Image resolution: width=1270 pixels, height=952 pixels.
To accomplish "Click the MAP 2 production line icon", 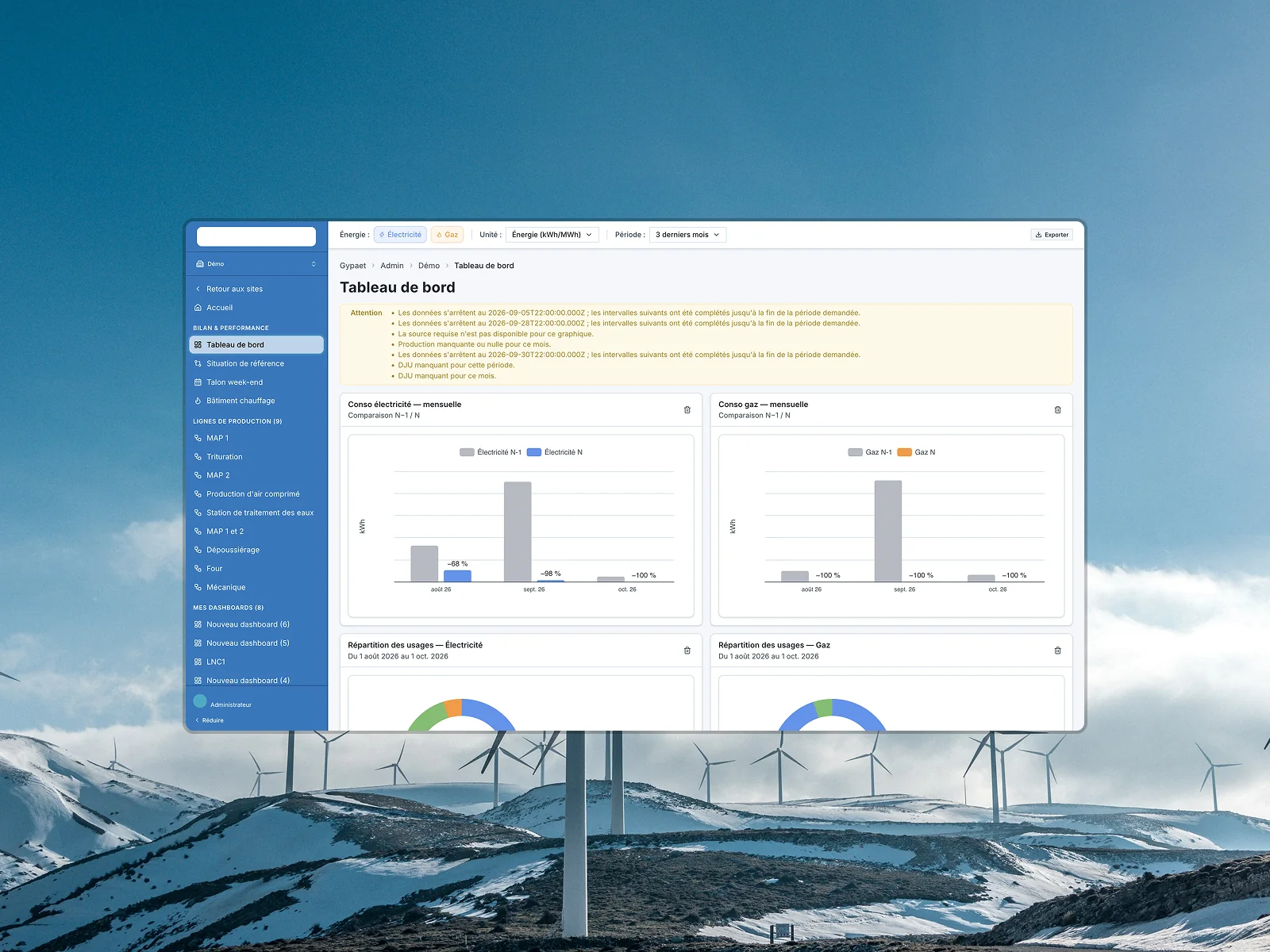I will pyautogui.click(x=198, y=475).
